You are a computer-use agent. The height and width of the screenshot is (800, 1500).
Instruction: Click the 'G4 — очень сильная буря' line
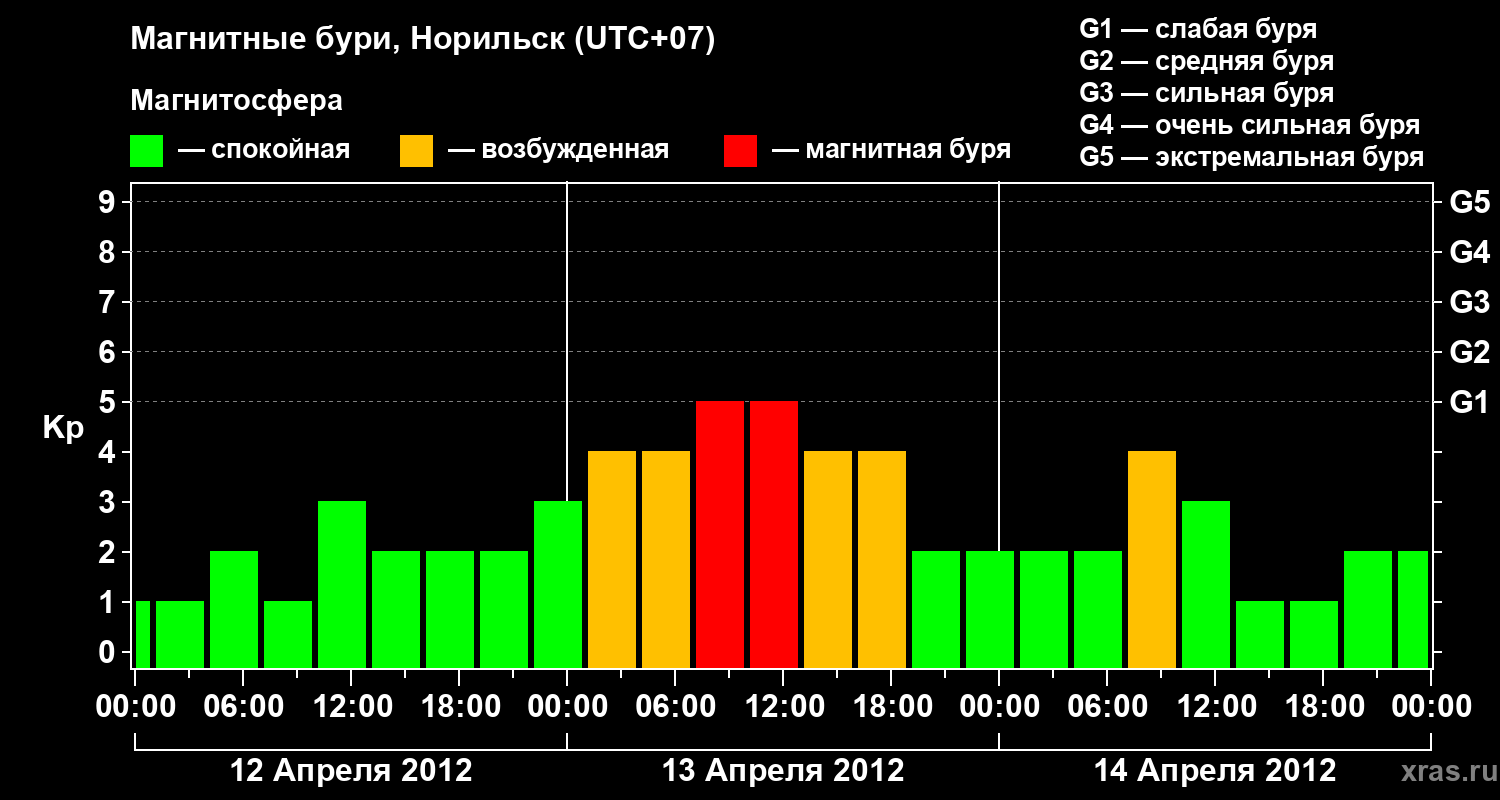click(1250, 125)
